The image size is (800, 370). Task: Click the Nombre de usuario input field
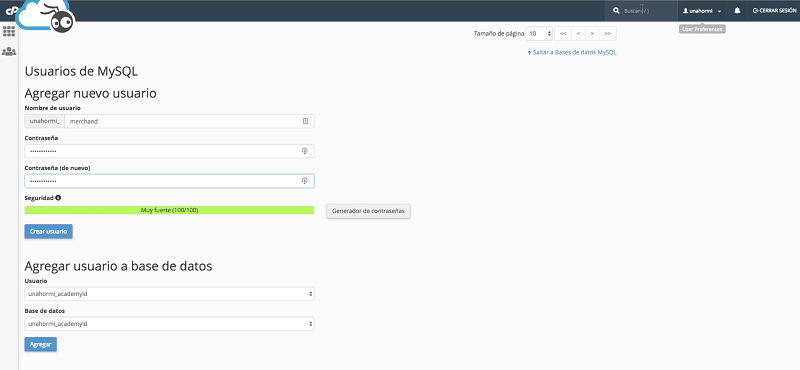tap(189, 121)
